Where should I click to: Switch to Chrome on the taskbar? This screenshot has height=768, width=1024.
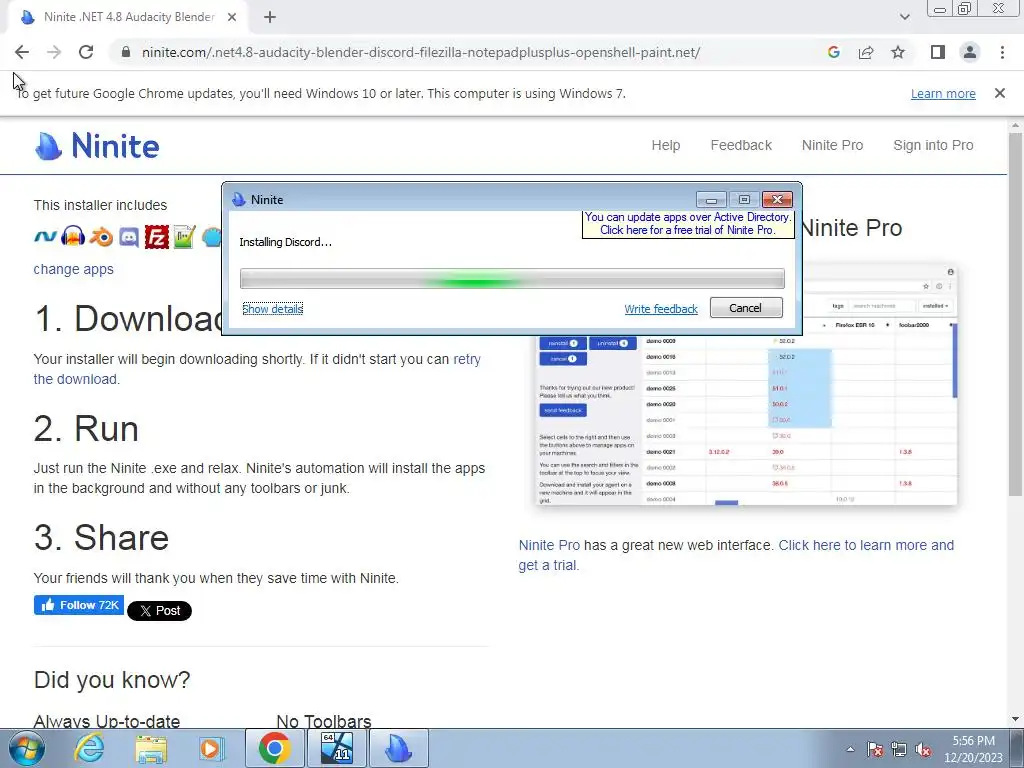pyautogui.click(x=274, y=748)
